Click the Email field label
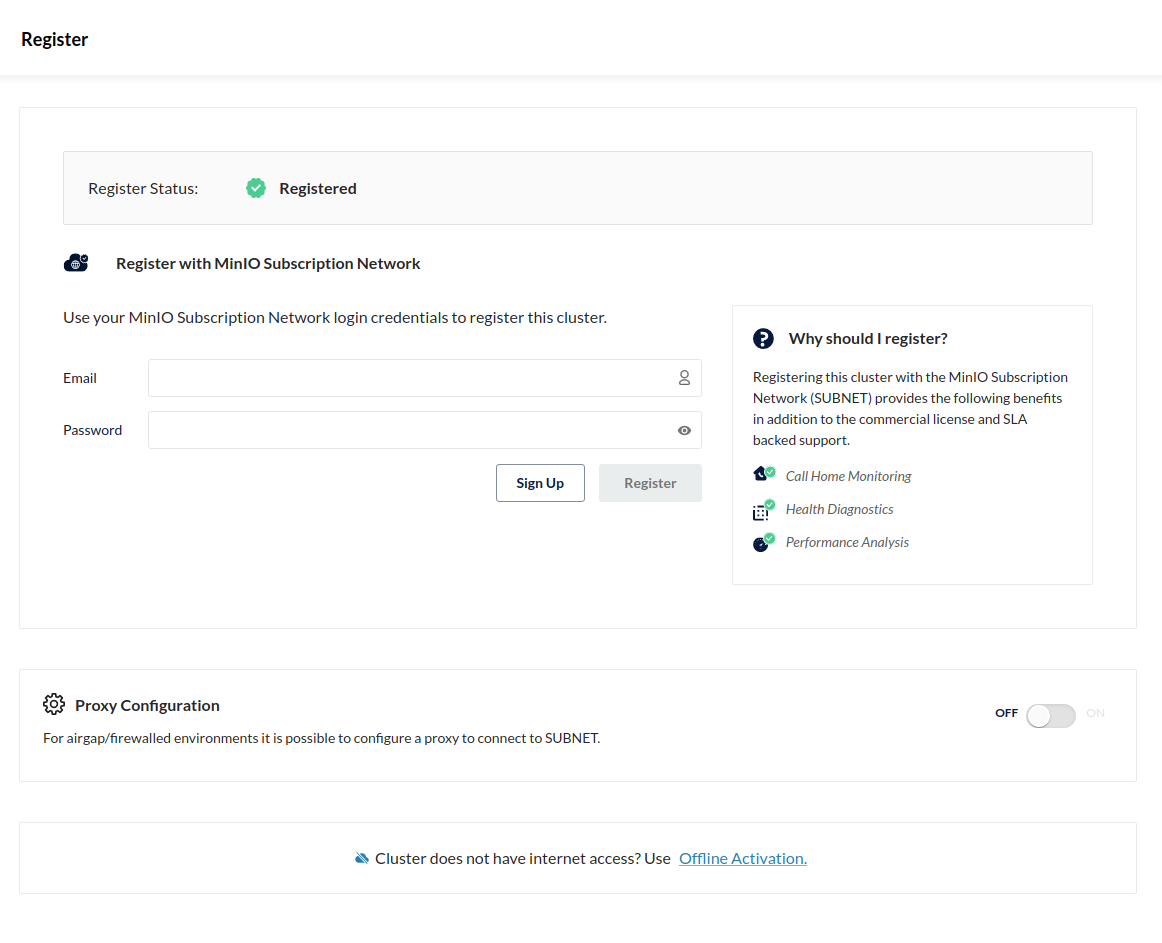 pos(80,378)
